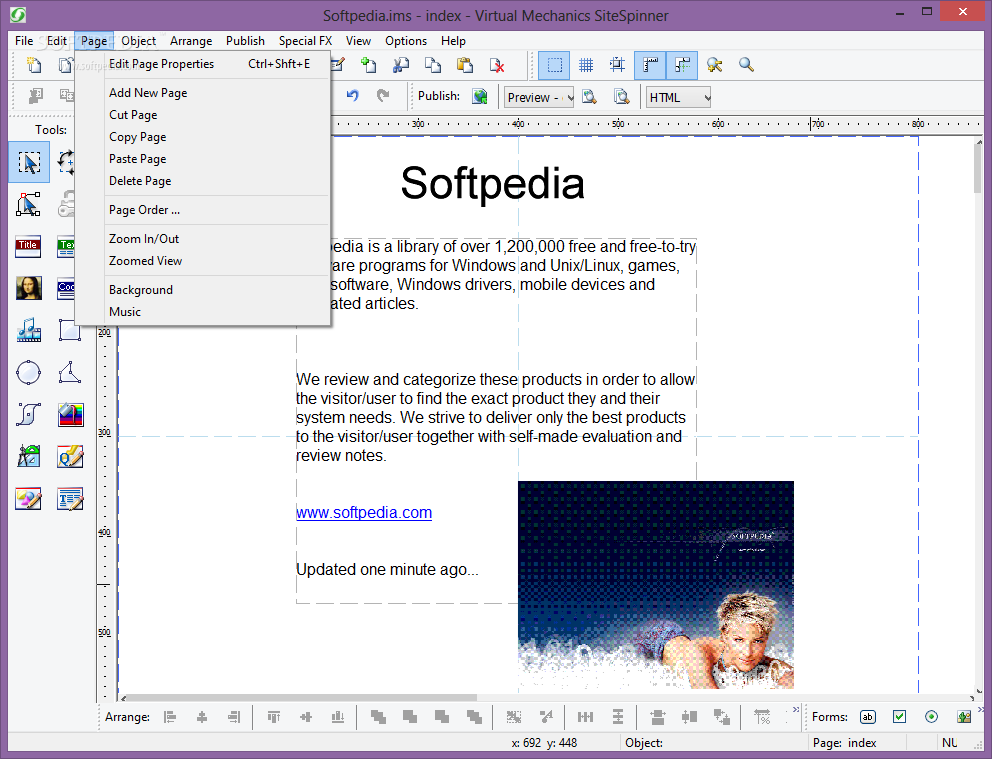This screenshot has width=992, height=759.
Task: Open Page Order dialog entry
Action: [x=202, y=210]
